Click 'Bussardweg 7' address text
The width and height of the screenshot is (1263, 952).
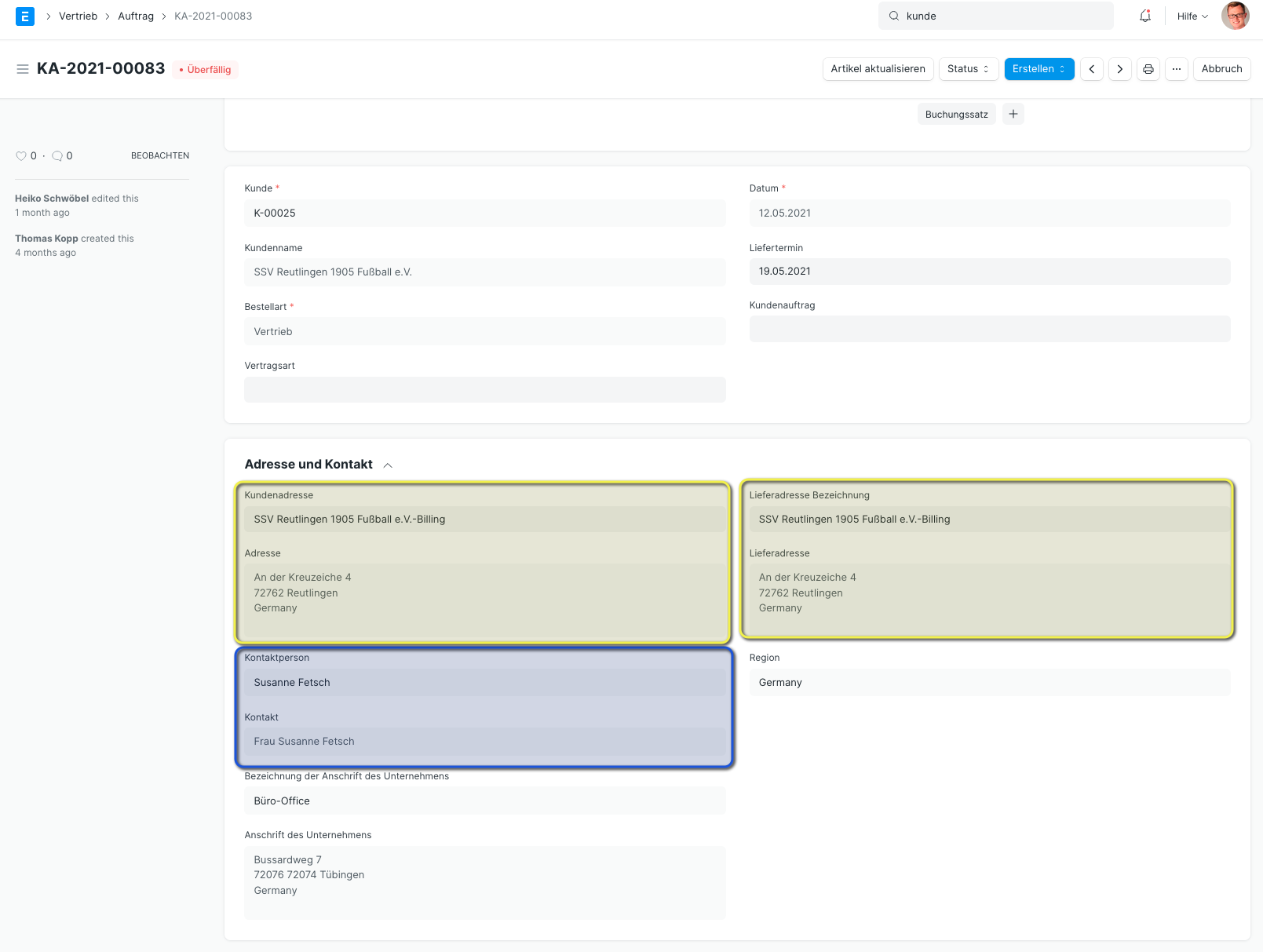tap(287, 860)
